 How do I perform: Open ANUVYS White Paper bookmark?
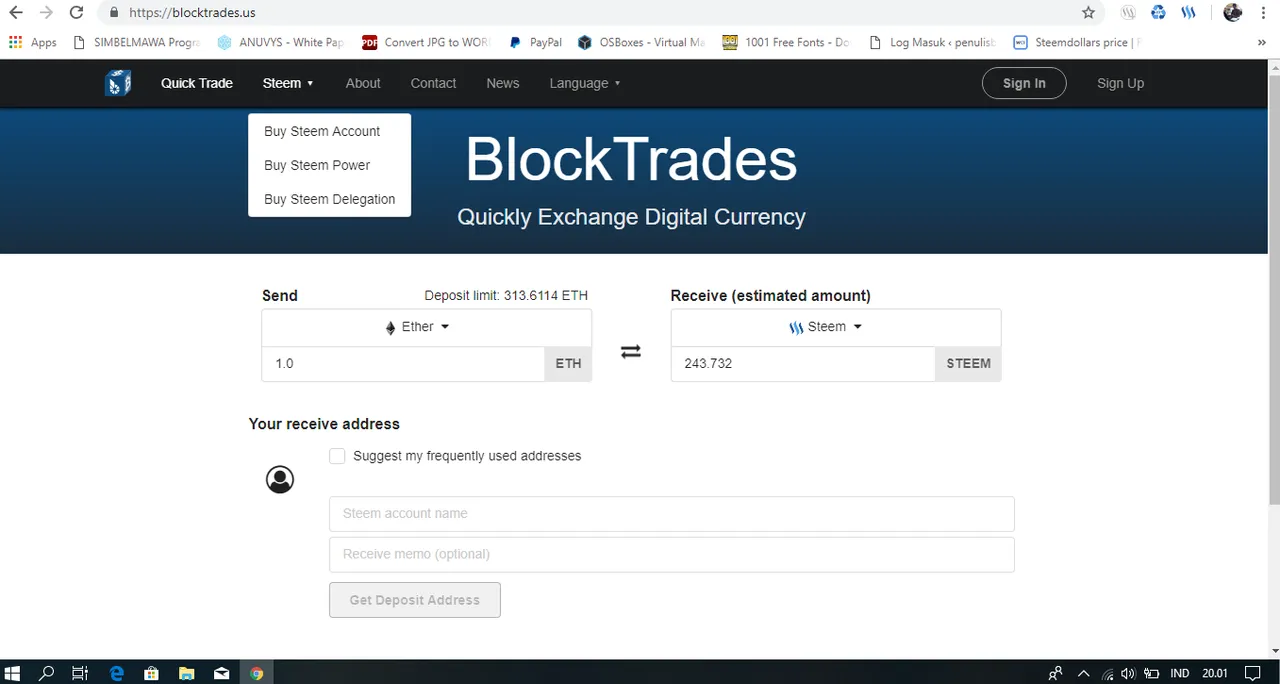[280, 42]
